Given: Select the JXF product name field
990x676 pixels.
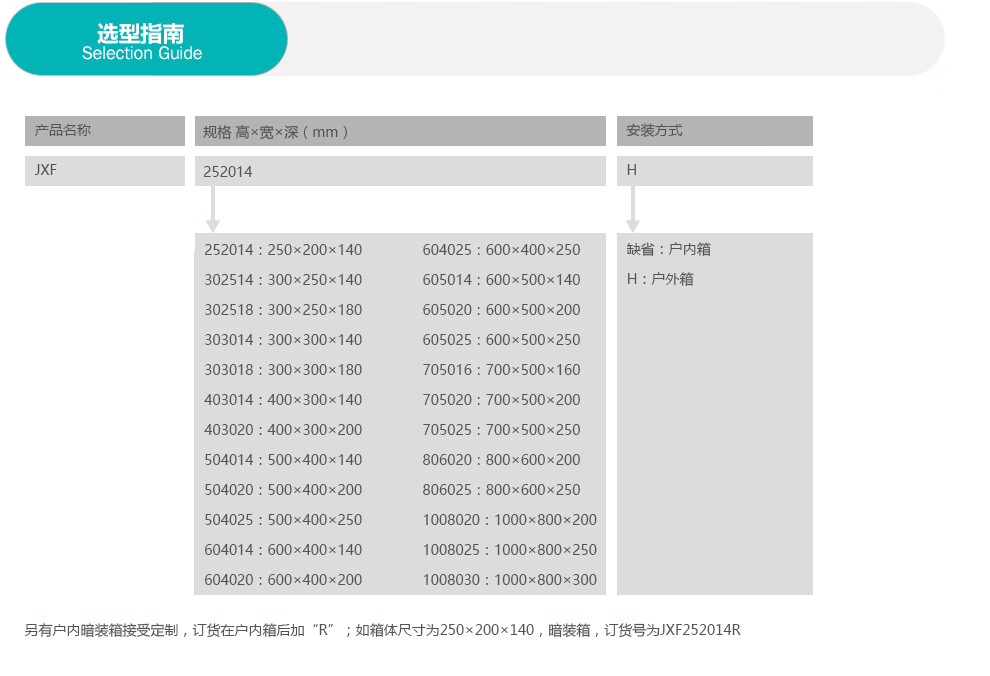Looking at the screenshot, I should [x=105, y=171].
